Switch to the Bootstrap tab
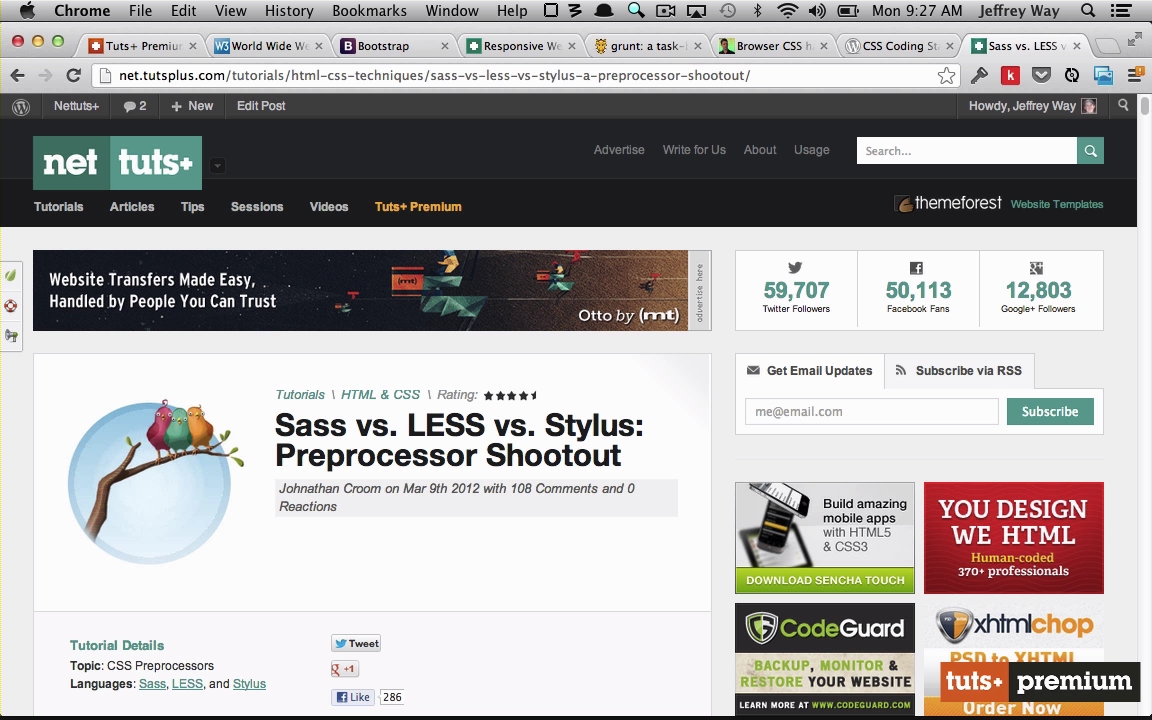1152x720 pixels. pyautogui.click(x=393, y=46)
